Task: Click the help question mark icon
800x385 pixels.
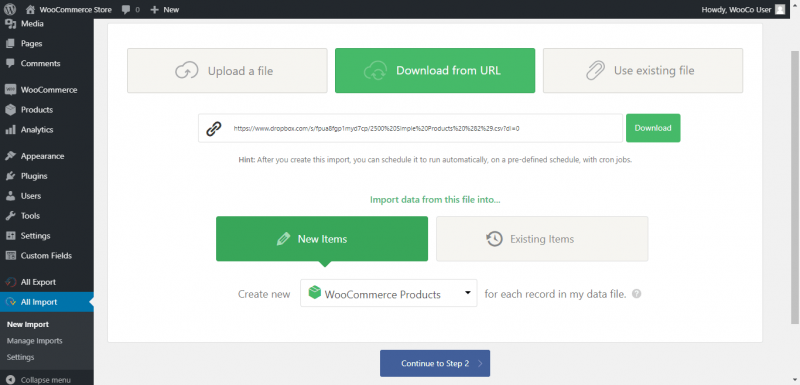Action: pos(636,294)
